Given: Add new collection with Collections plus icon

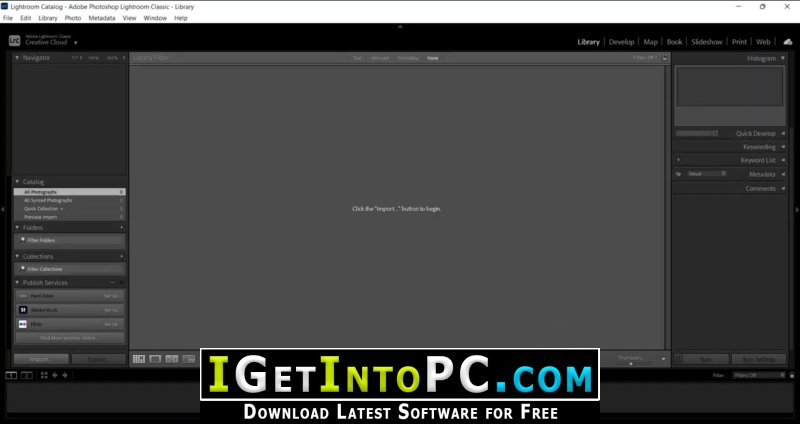Looking at the screenshot, I should 121,256.
